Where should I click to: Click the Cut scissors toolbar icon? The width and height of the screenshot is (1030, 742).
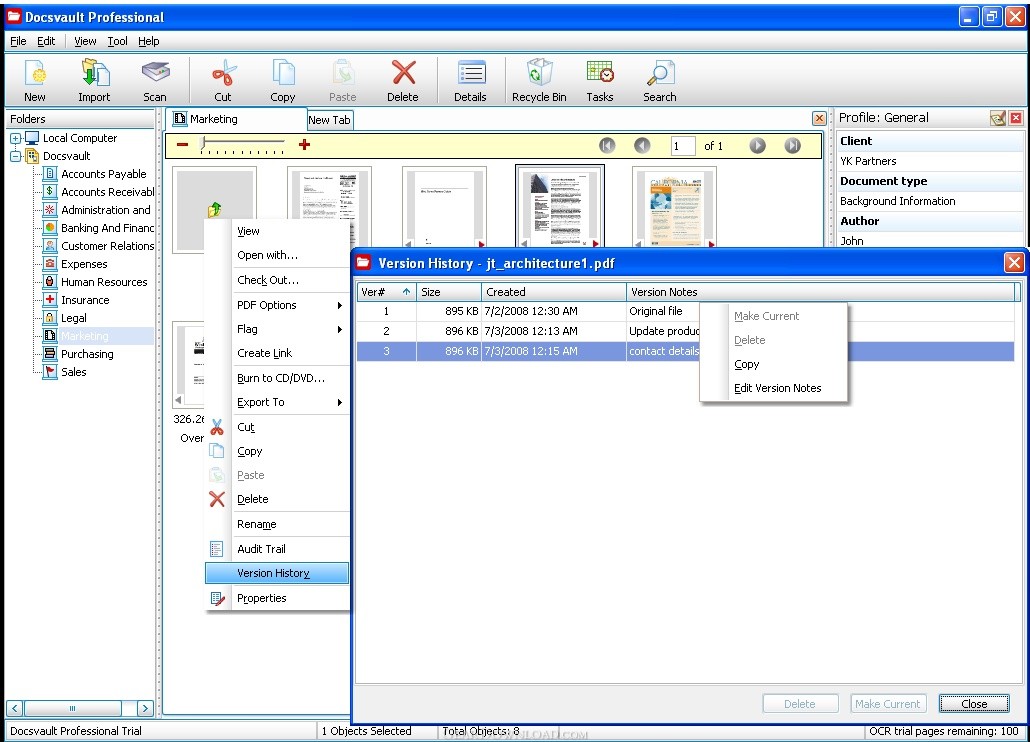223,80
